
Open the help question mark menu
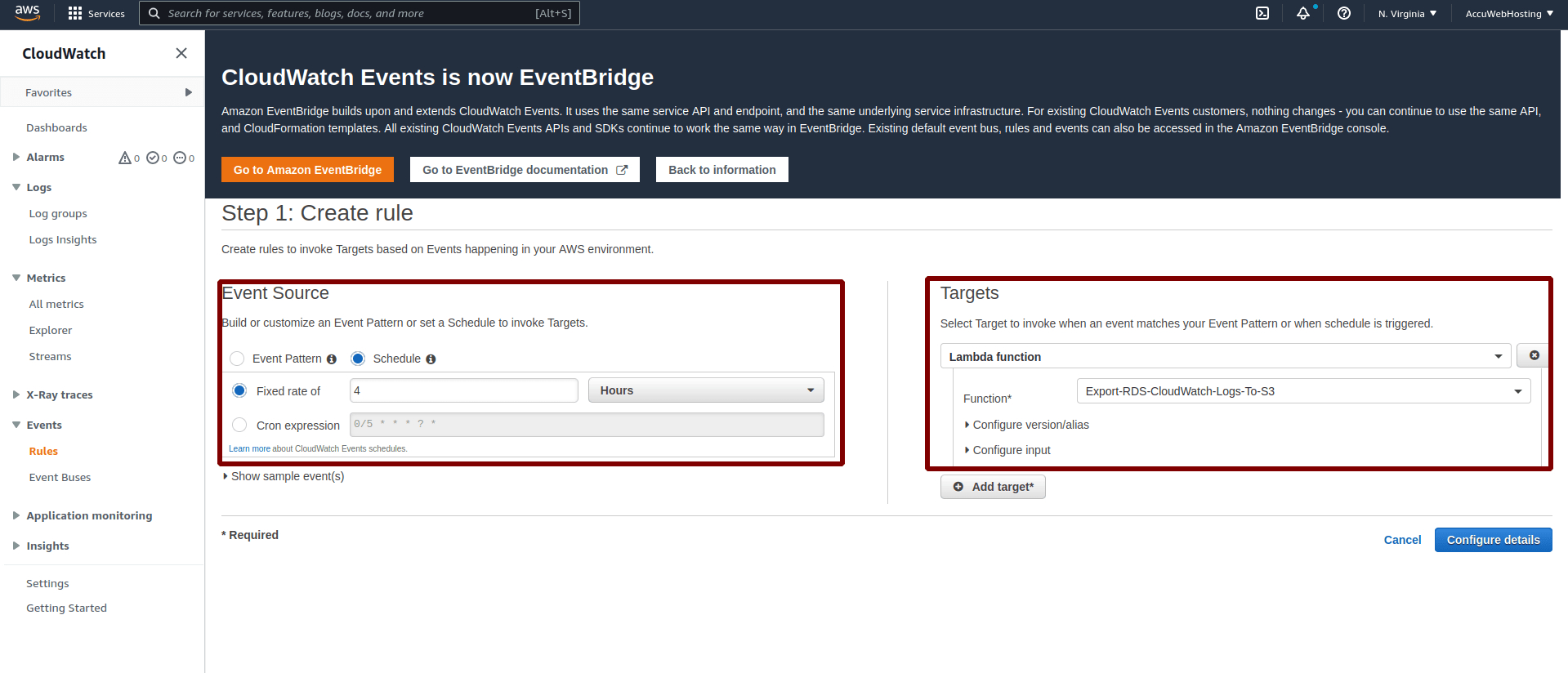(x=1344, y=13)
